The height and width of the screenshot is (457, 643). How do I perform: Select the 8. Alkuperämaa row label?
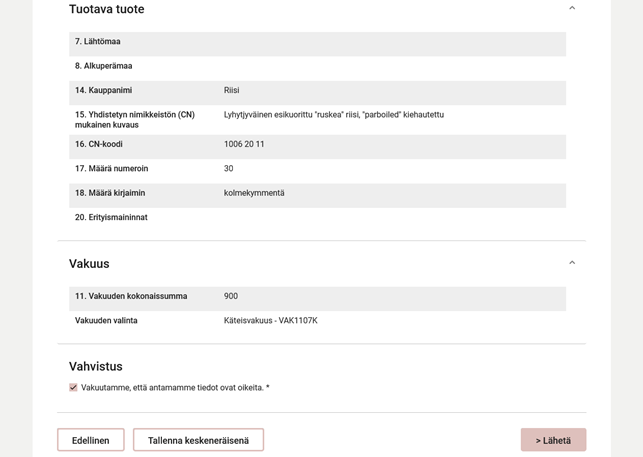(x=103, y=66)
